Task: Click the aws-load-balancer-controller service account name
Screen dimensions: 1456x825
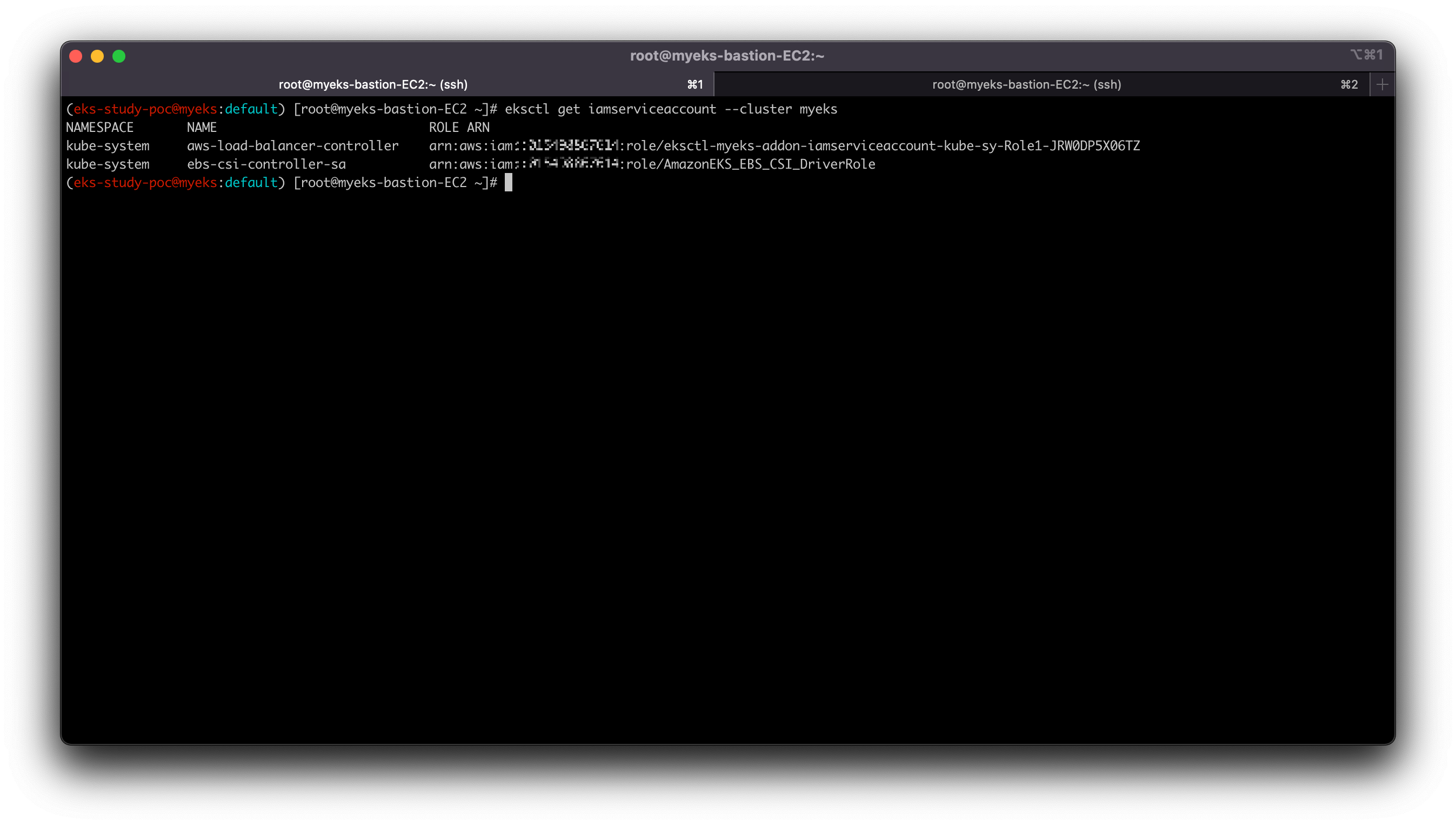Action: coord(292,145)
